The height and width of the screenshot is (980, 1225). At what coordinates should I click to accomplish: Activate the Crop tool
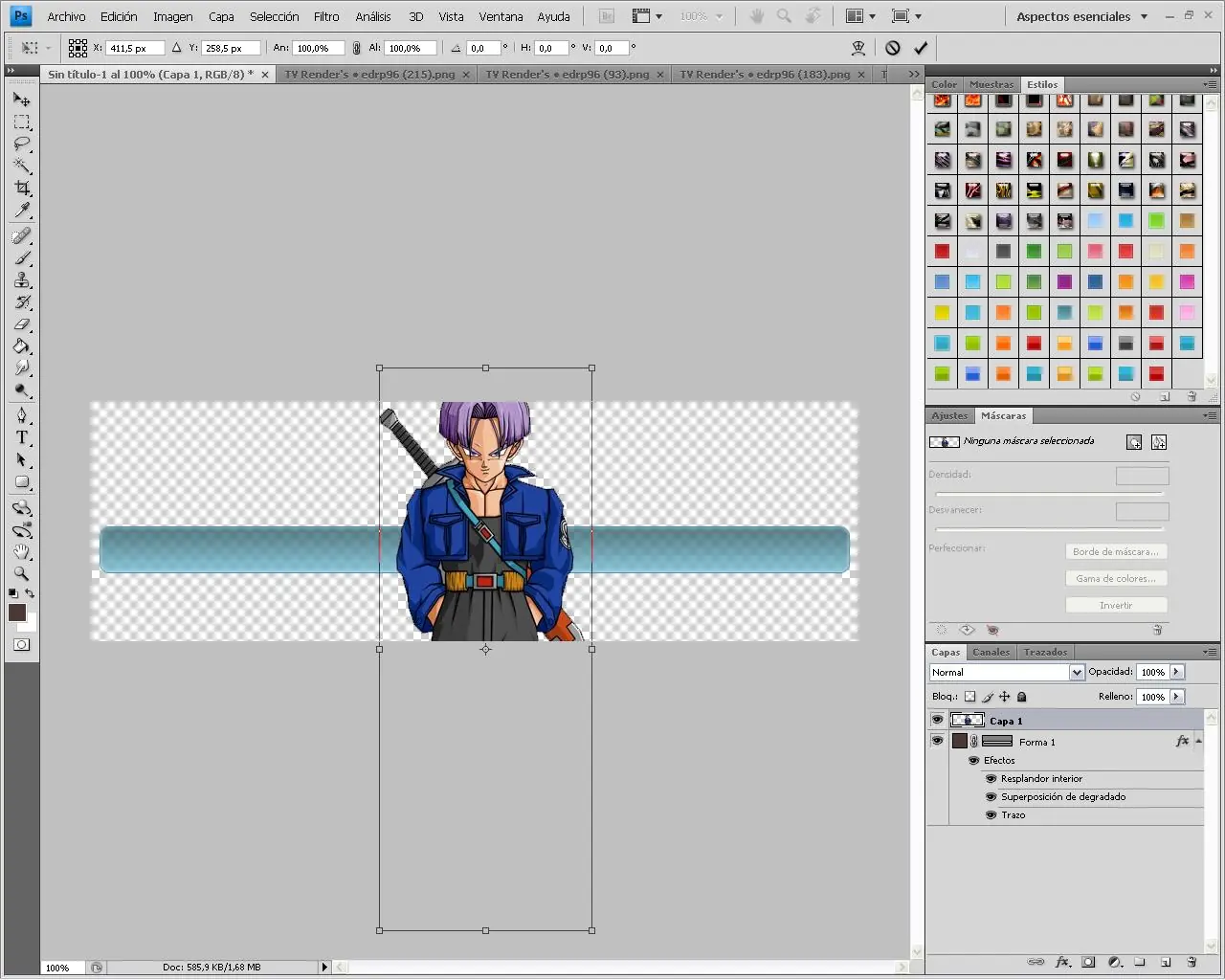(x=21, y=189)
